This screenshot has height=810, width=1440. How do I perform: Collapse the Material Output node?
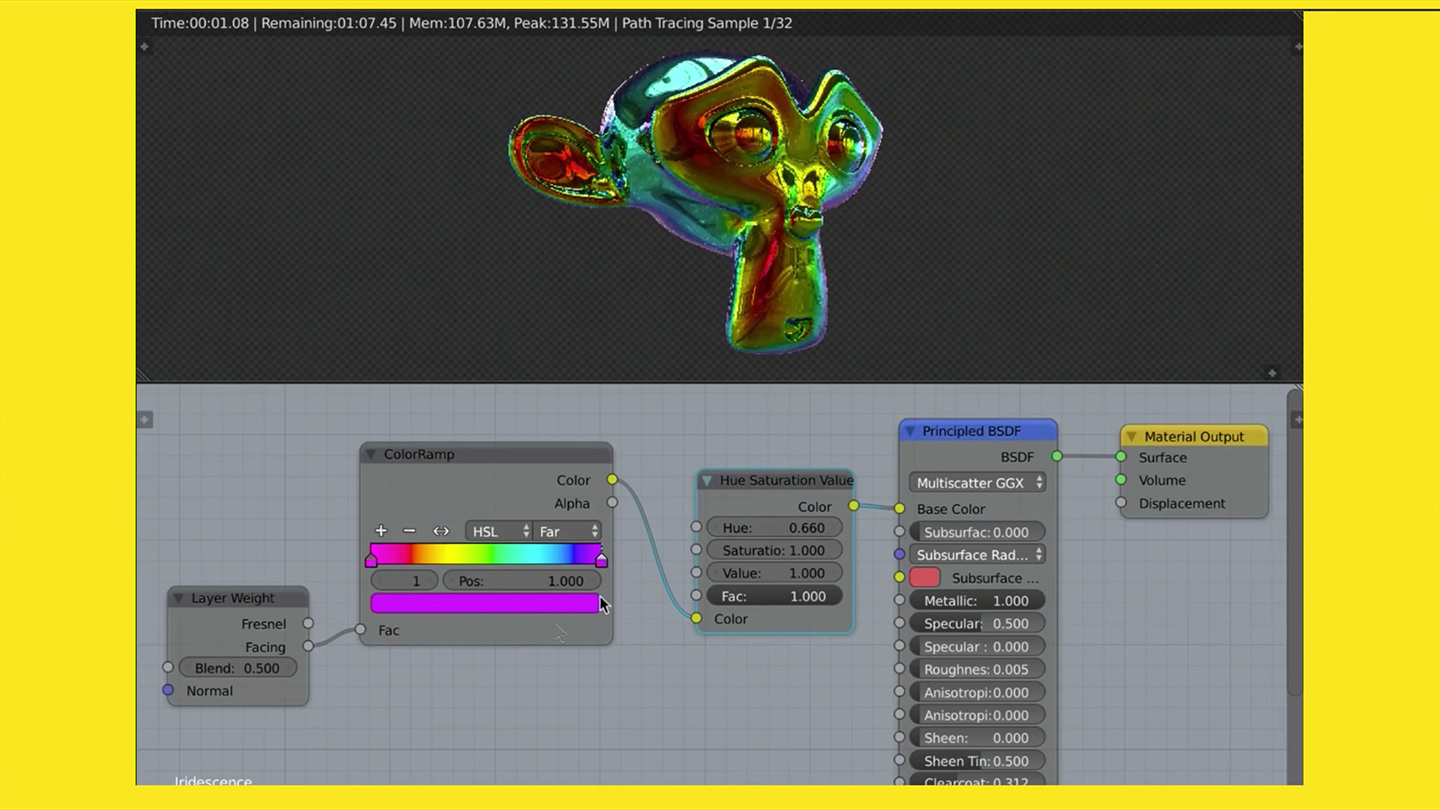[1131, 436]
